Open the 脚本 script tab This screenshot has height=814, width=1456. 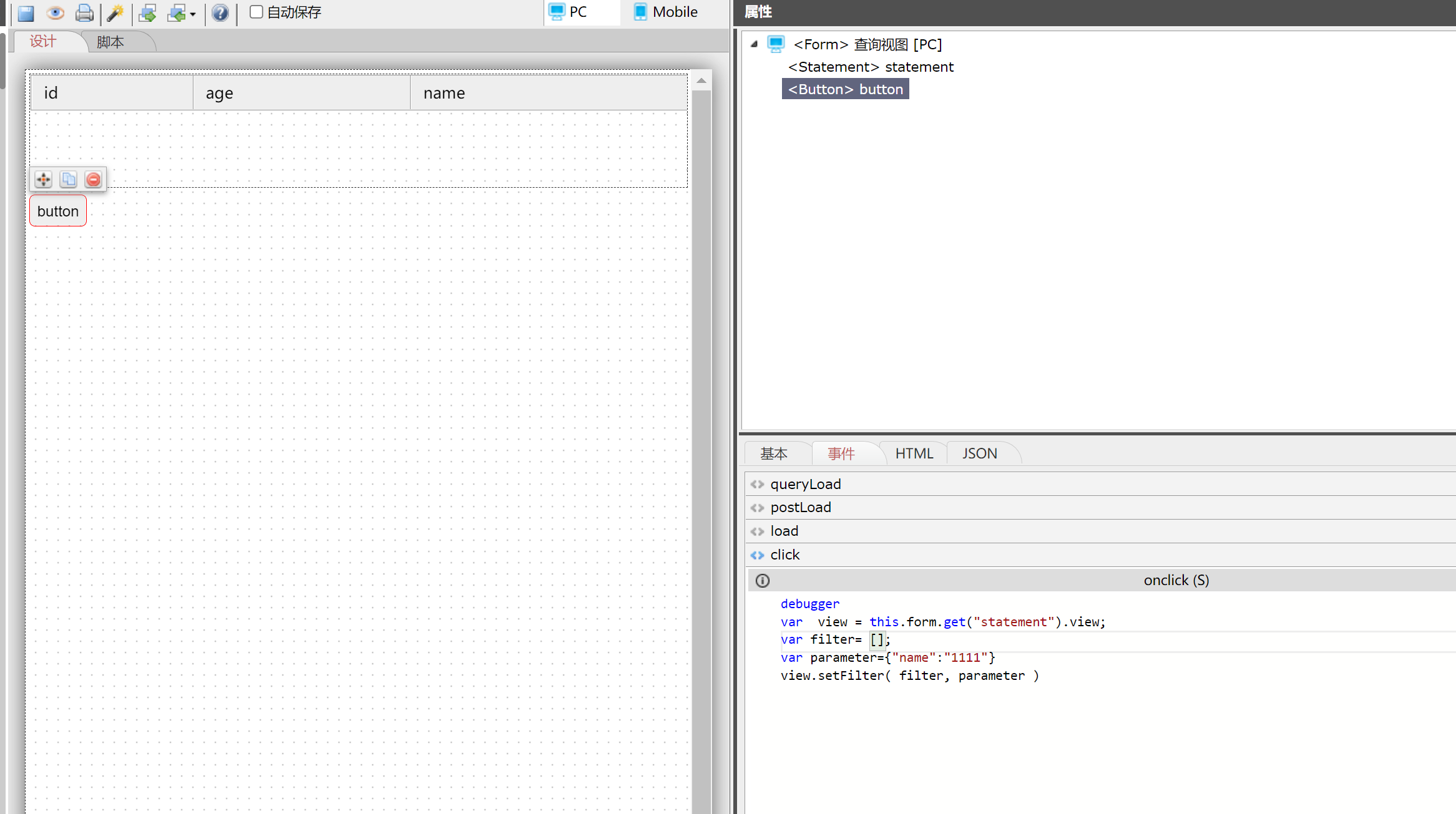pos(110,42)
